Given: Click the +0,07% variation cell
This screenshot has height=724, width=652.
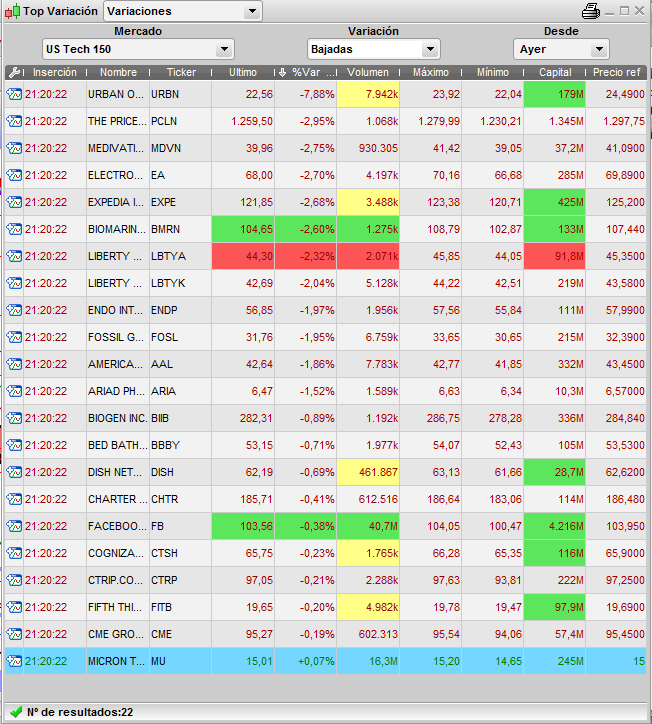Looking at the screenshot, I should 306,662.
